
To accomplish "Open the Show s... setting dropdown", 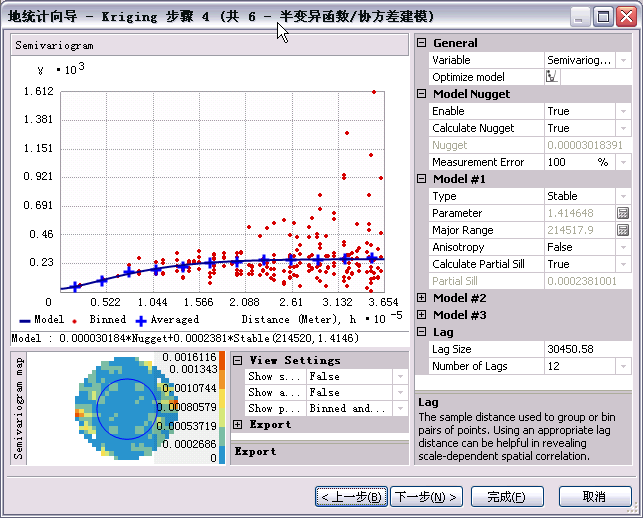I will [x=400, y=376].
